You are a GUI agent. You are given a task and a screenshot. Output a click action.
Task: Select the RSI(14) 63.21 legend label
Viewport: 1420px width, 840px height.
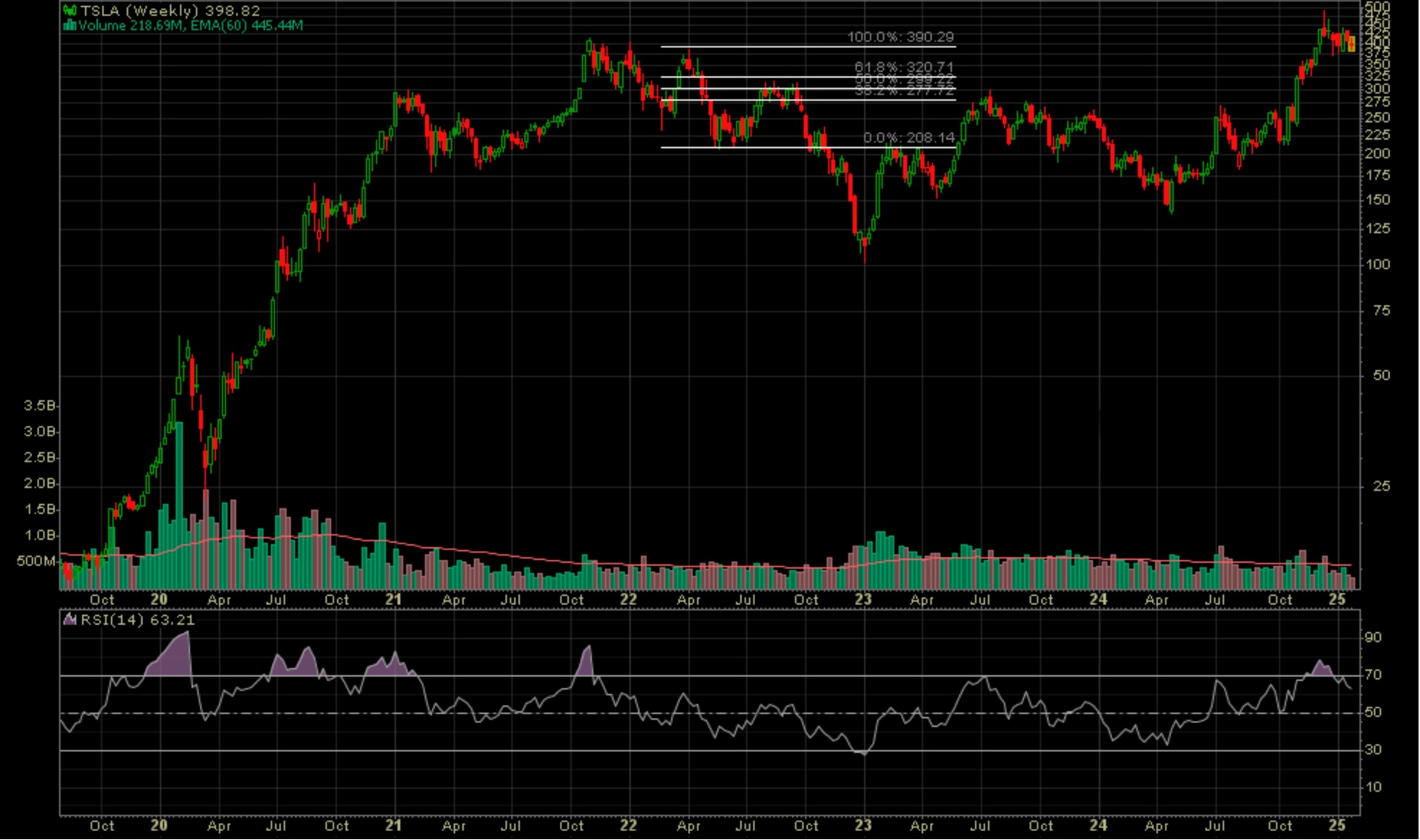pyautogui.click(x=138, y=620)
